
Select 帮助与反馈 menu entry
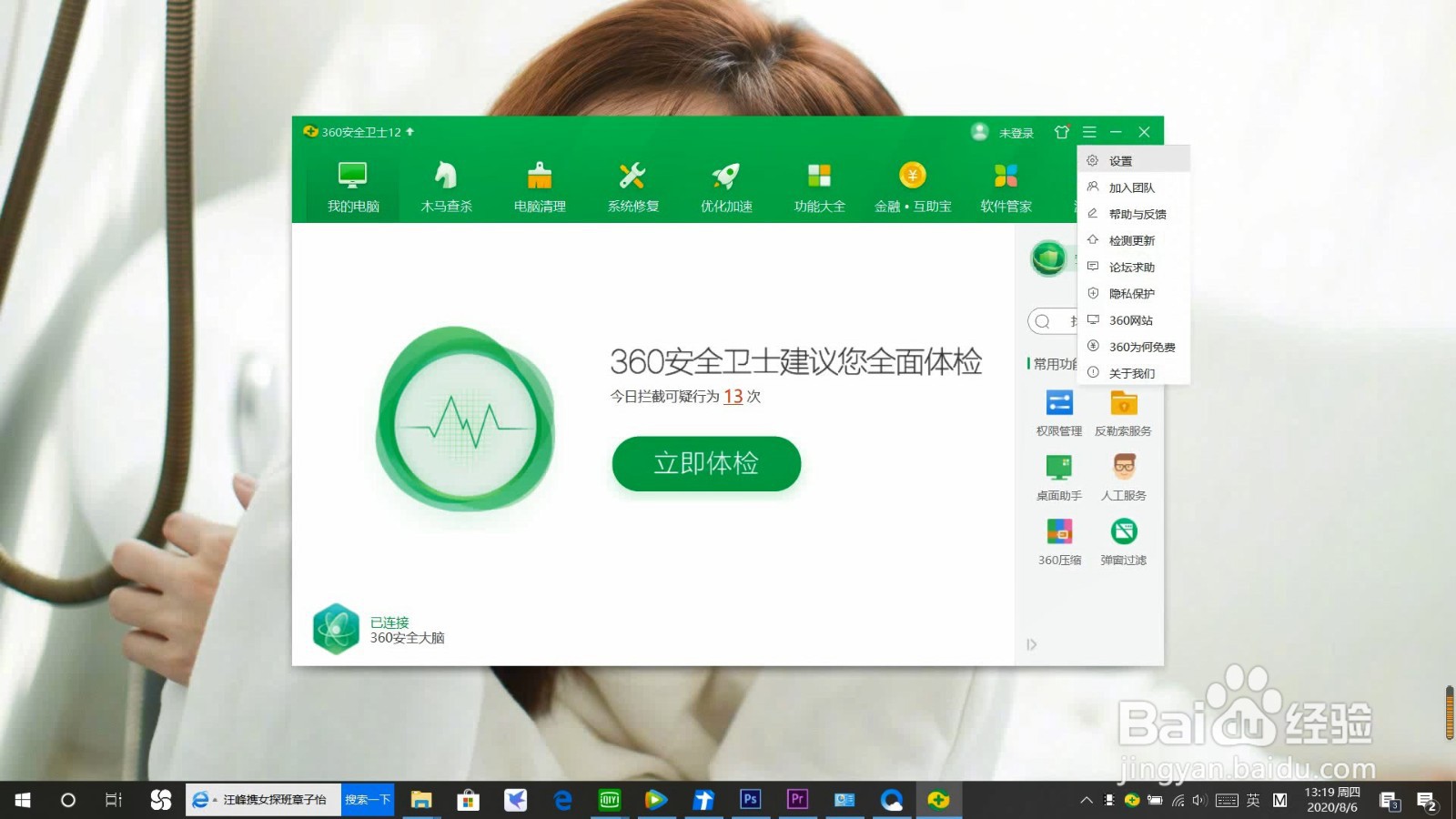pos(1134,214)
